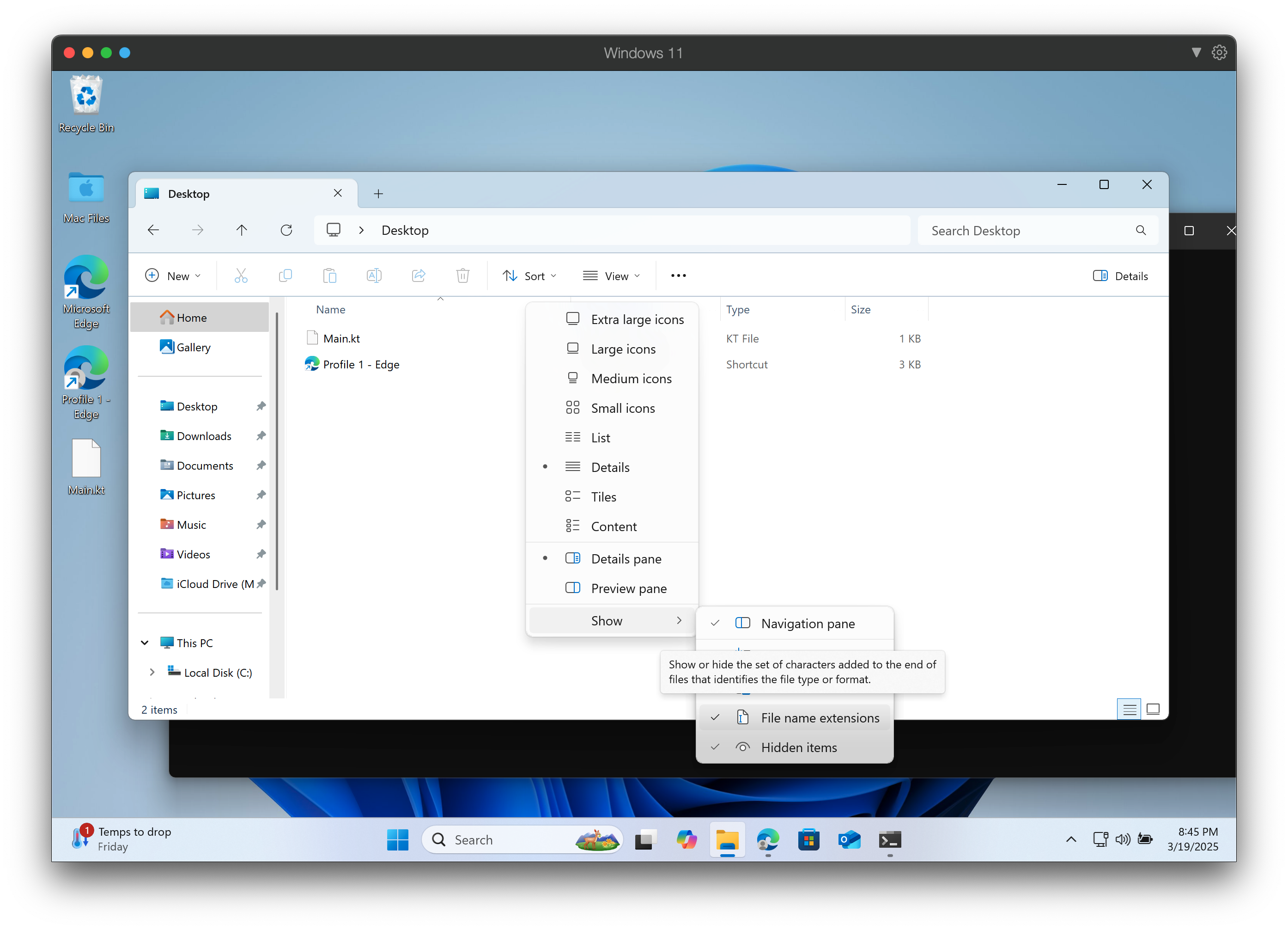Switch view to Large icons
Screen dimensions: 1288x930
point(623,349)
